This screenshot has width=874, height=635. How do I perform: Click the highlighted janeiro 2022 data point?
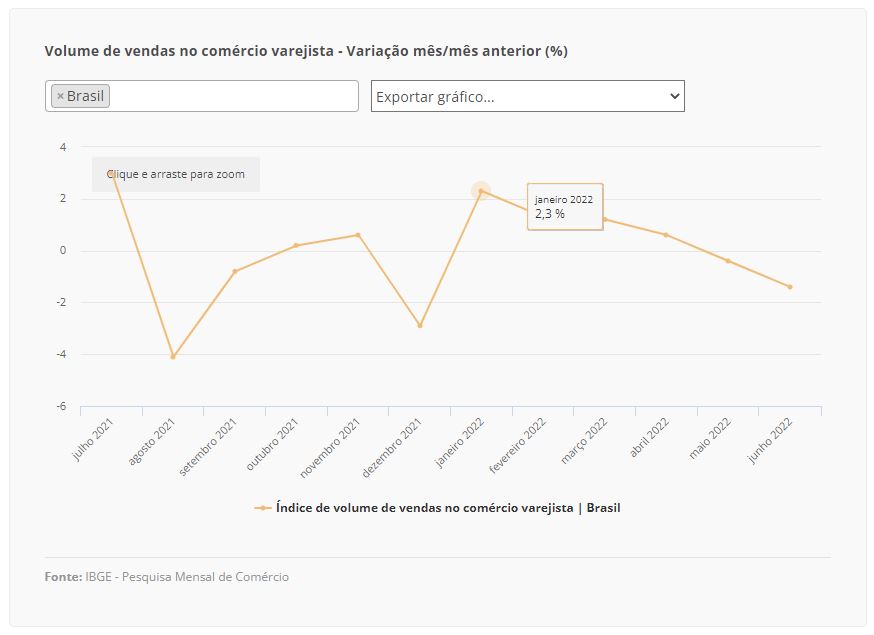[481, 191]
